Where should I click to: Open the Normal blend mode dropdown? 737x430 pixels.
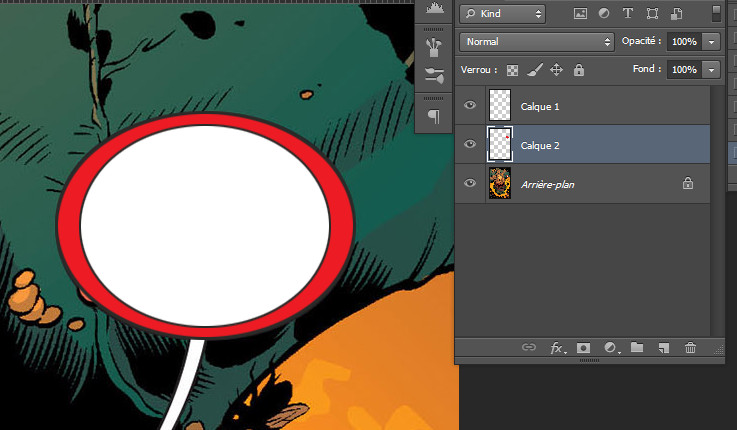point(537,42)
